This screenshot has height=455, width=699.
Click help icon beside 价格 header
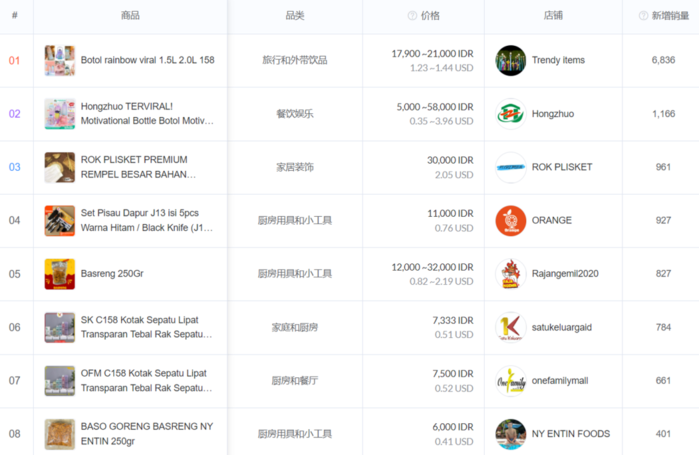(412, 16)
